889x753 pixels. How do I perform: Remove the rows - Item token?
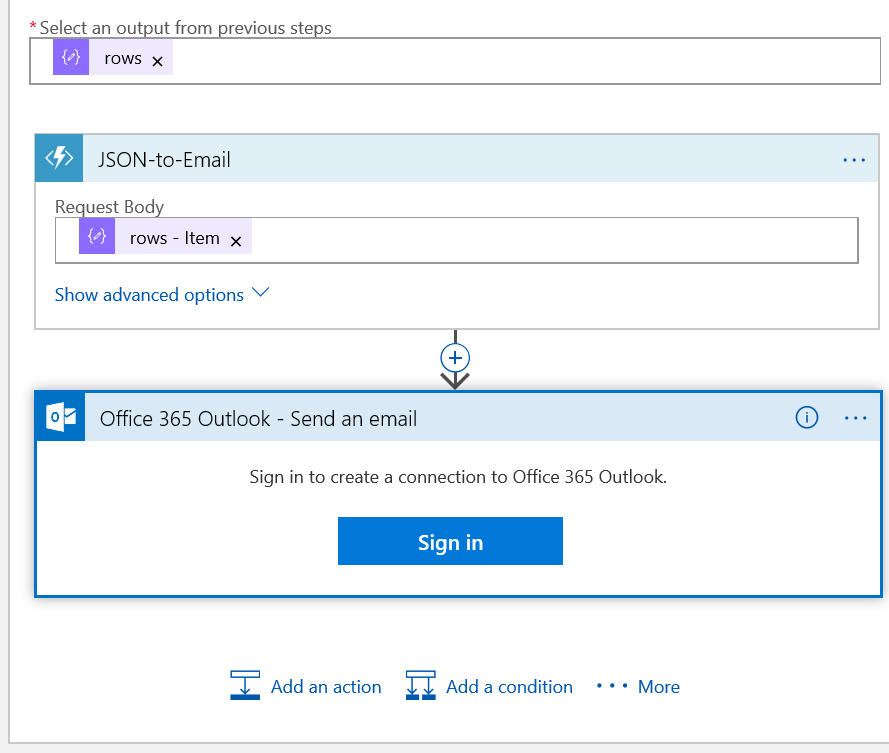point(236,240)
